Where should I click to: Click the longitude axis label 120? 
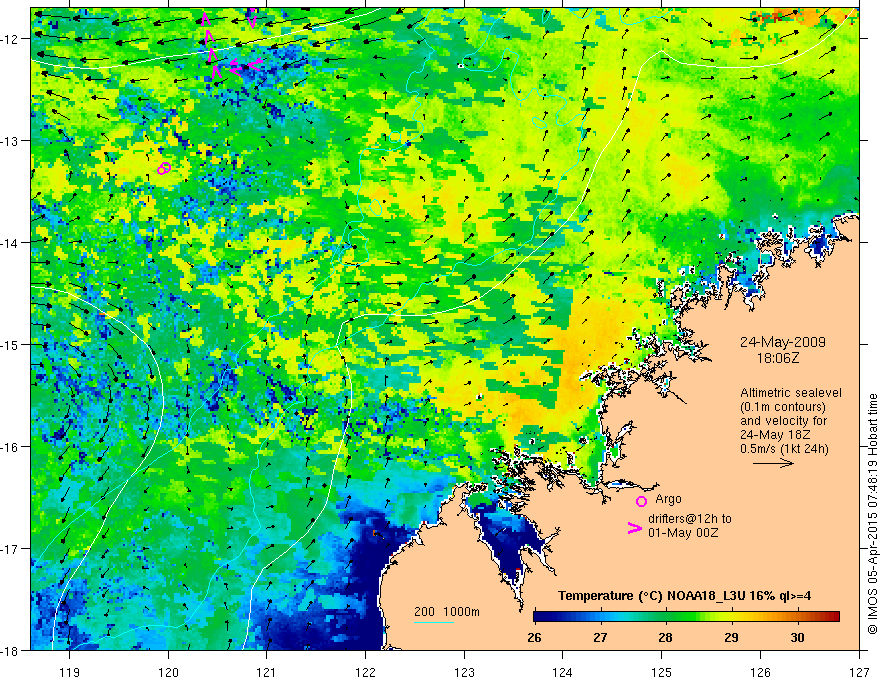click(x=168, y=672)
